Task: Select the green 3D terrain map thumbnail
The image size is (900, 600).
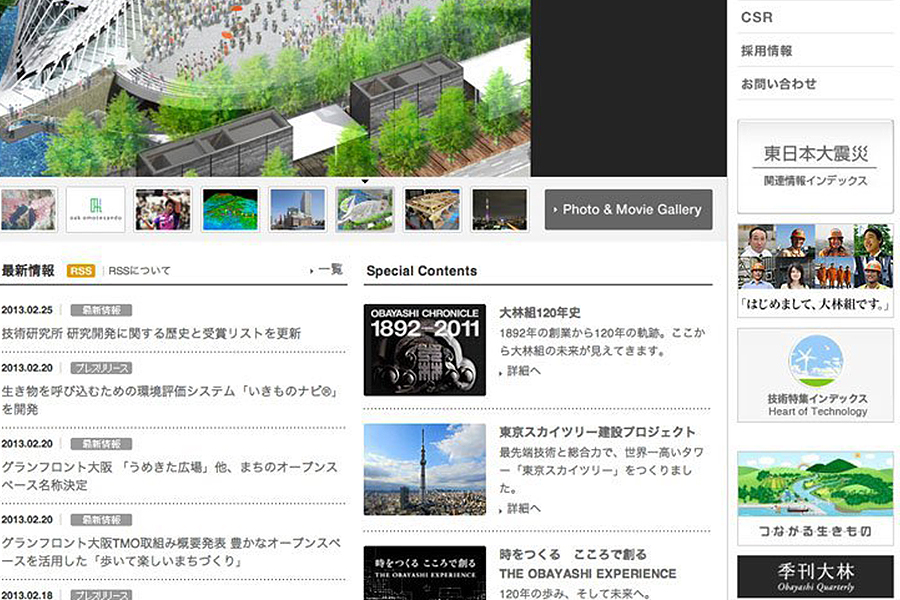Action: coord(230,210)
